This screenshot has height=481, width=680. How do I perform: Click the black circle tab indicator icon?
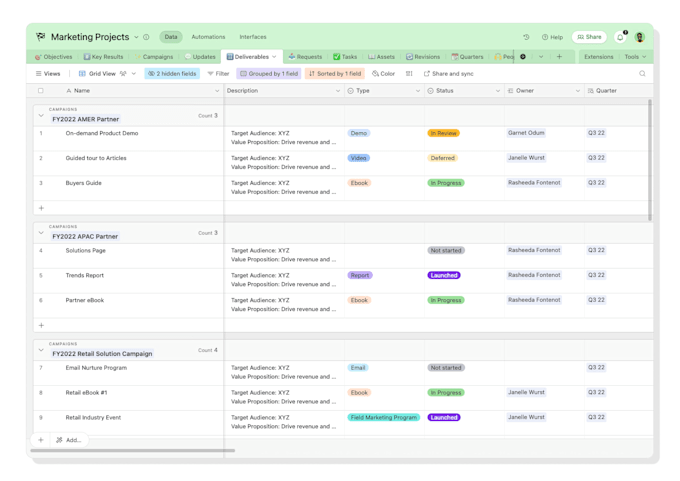523,57
